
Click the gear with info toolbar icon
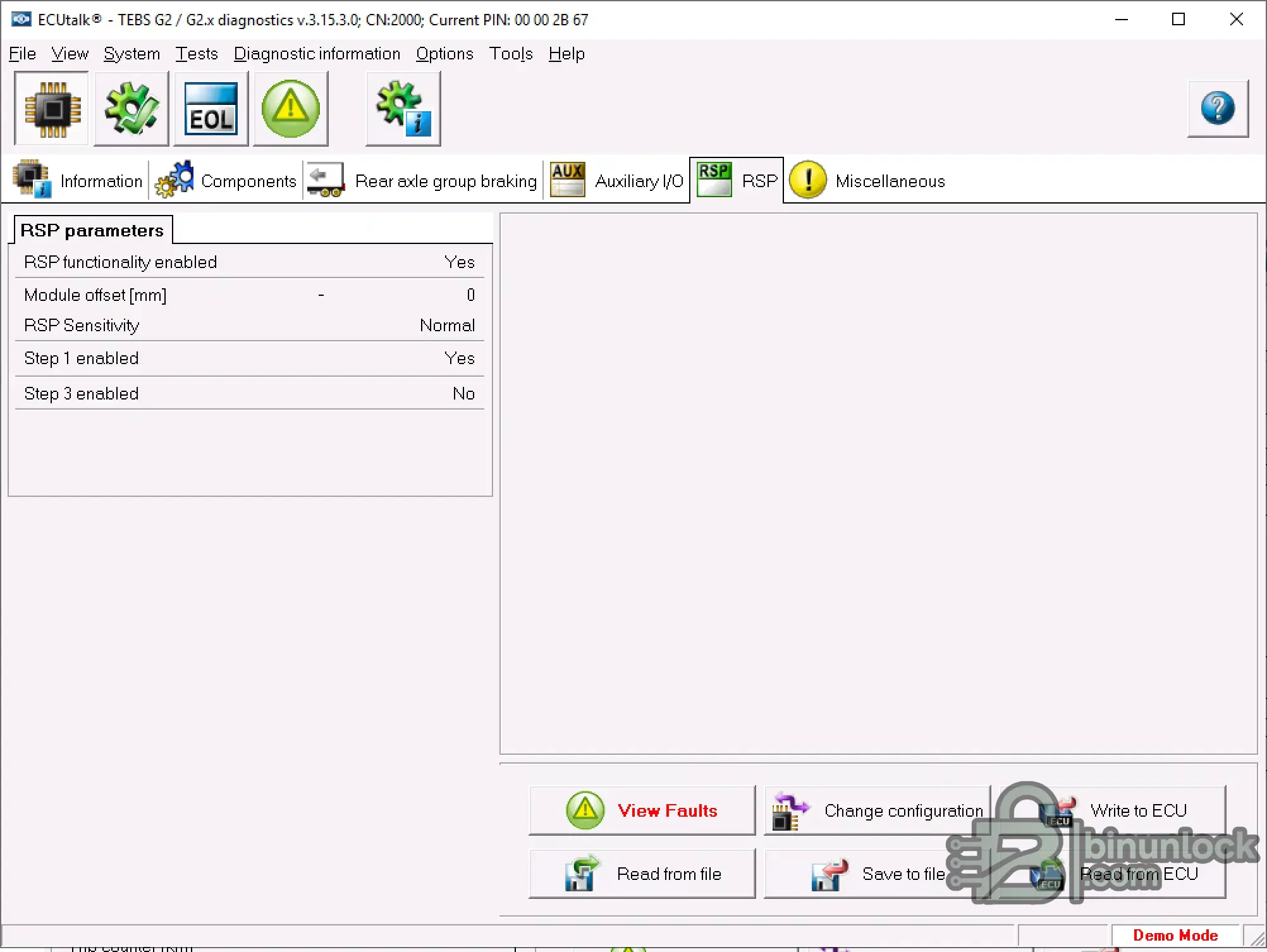(403, 109)
